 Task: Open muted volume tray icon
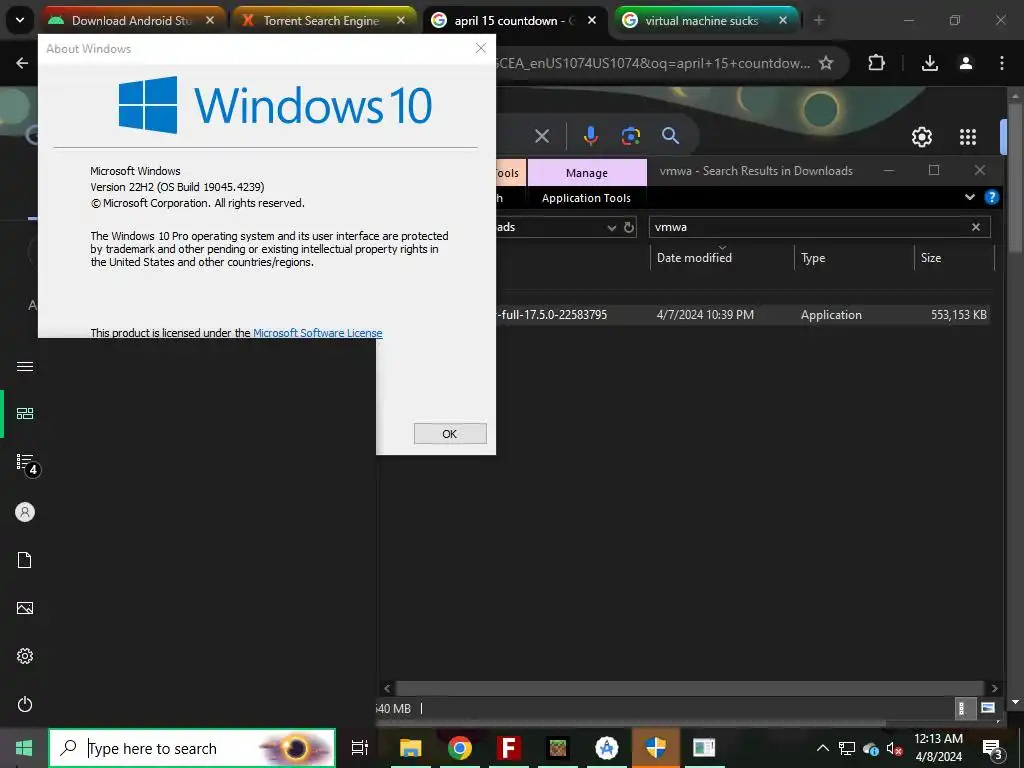click(894, 748)
